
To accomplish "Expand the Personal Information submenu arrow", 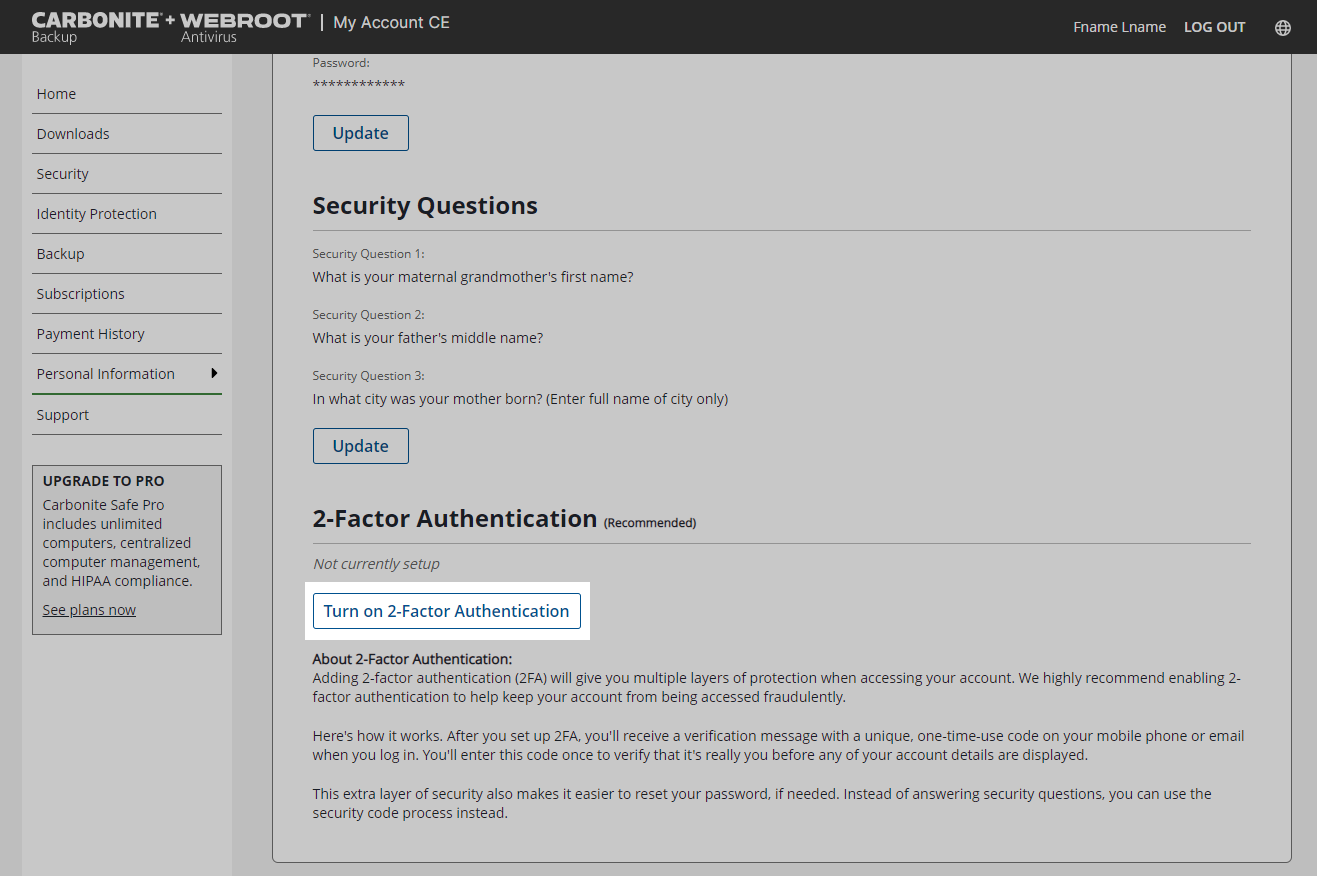I will [214, 373].
